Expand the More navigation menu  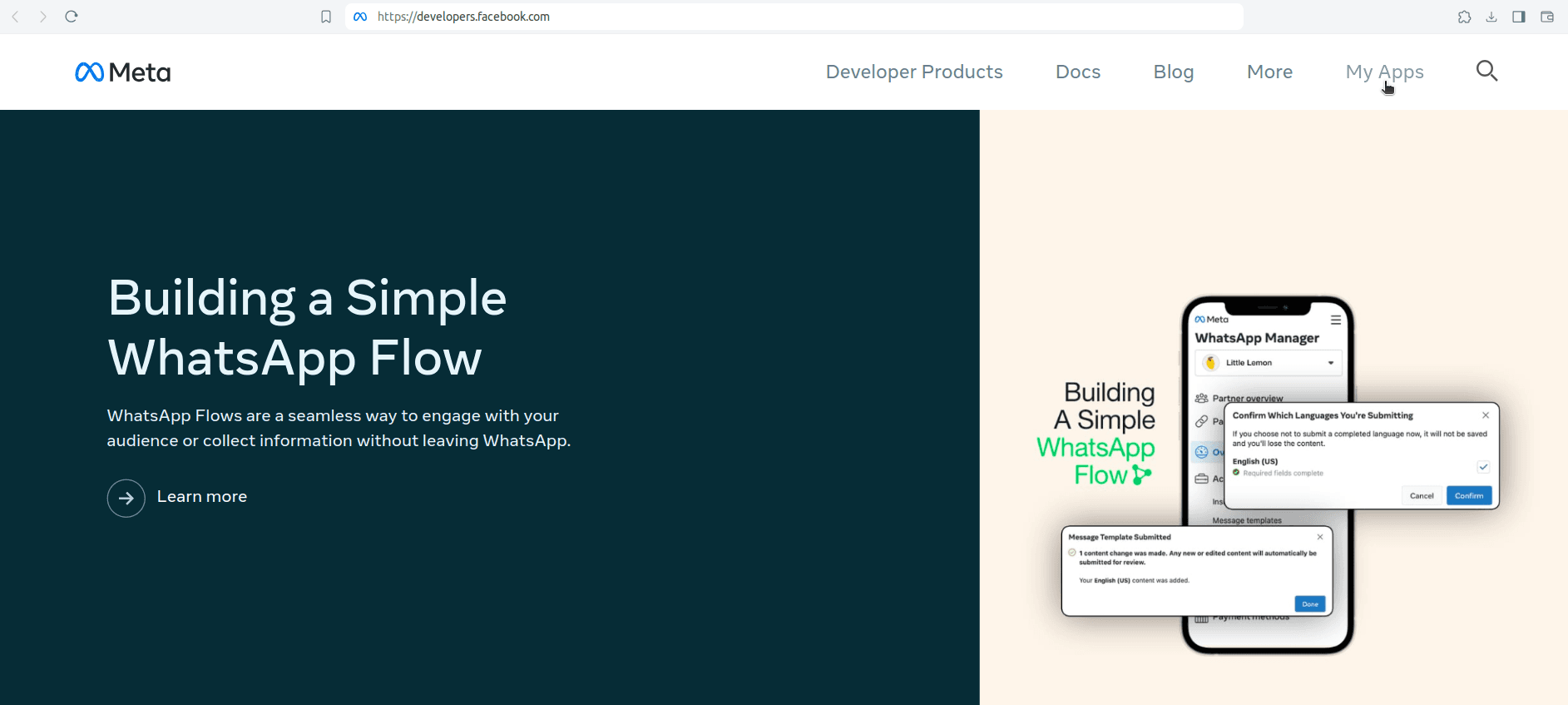pyautogui.click(x=1269, y=72)
